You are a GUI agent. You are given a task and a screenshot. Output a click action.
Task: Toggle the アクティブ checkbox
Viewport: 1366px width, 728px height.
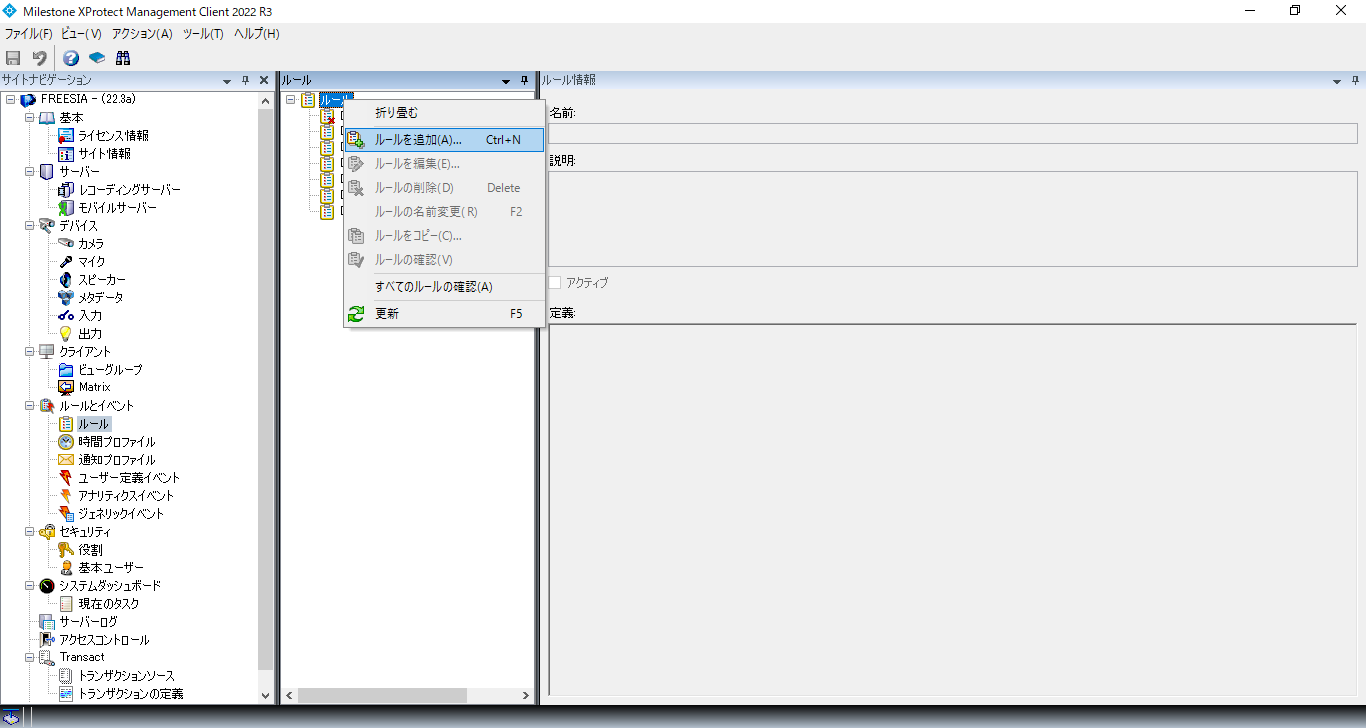tap(555, 283)
